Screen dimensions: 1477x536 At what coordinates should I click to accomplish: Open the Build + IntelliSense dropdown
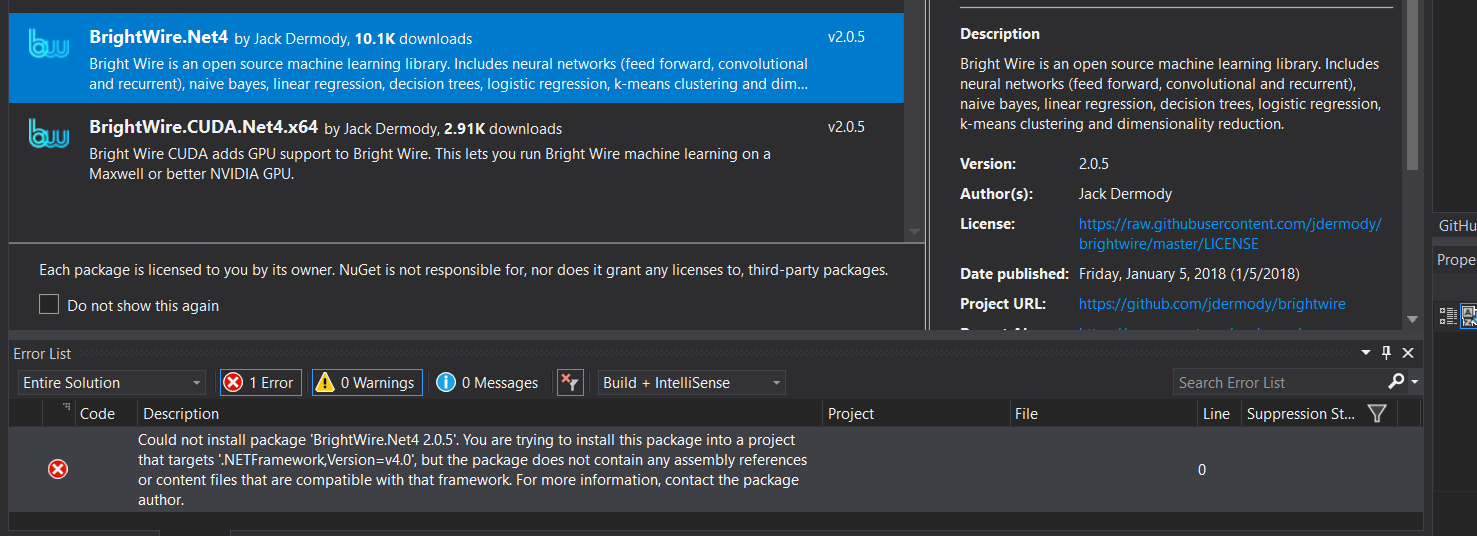tap(691, 382)
